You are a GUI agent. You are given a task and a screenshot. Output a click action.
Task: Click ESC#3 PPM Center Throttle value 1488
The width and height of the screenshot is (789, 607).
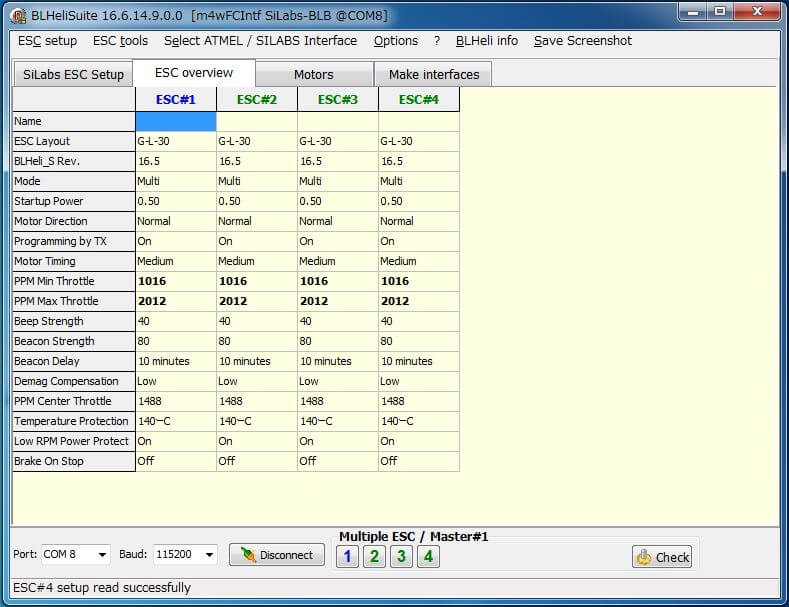pos(338,401)
